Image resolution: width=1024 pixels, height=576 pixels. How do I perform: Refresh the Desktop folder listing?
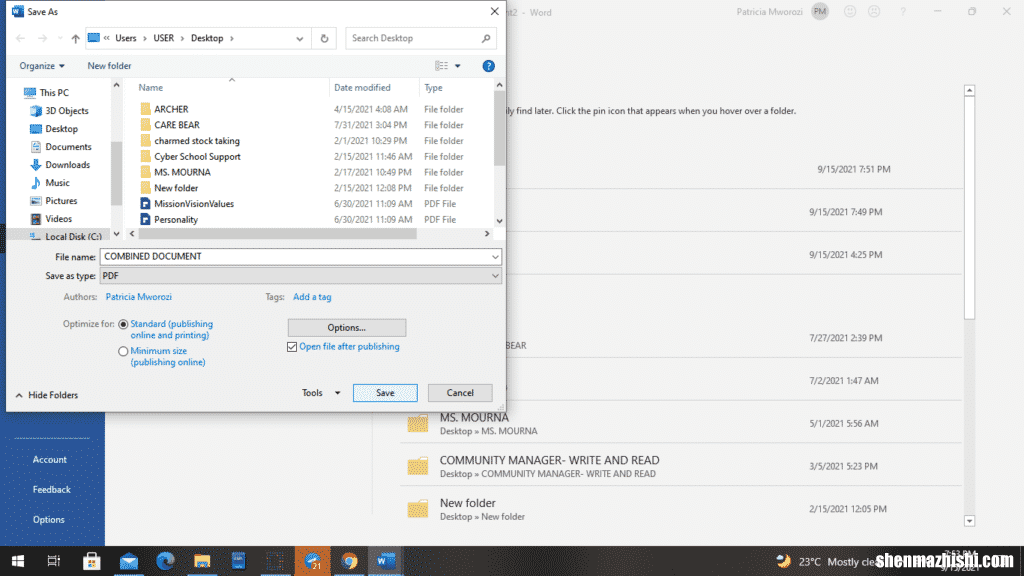tap(324, 39)
